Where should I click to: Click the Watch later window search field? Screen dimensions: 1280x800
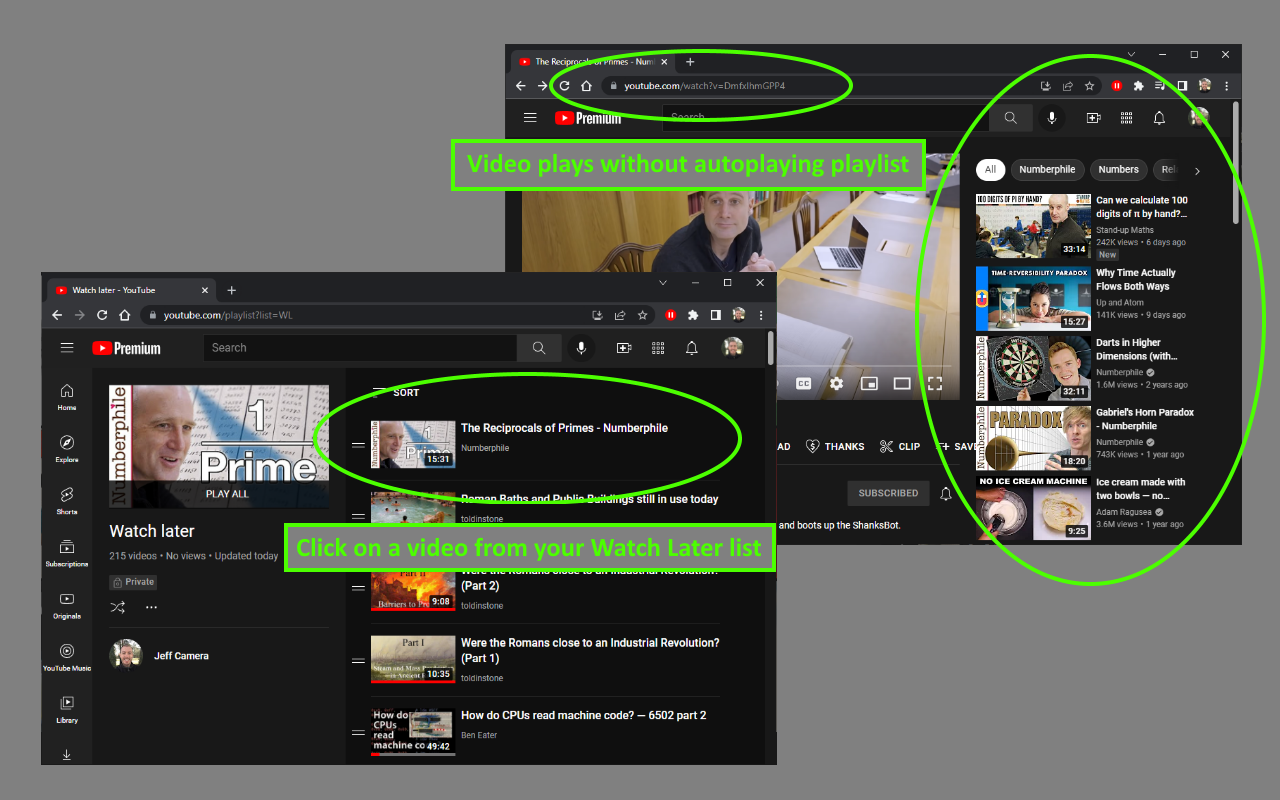(360, 348)
